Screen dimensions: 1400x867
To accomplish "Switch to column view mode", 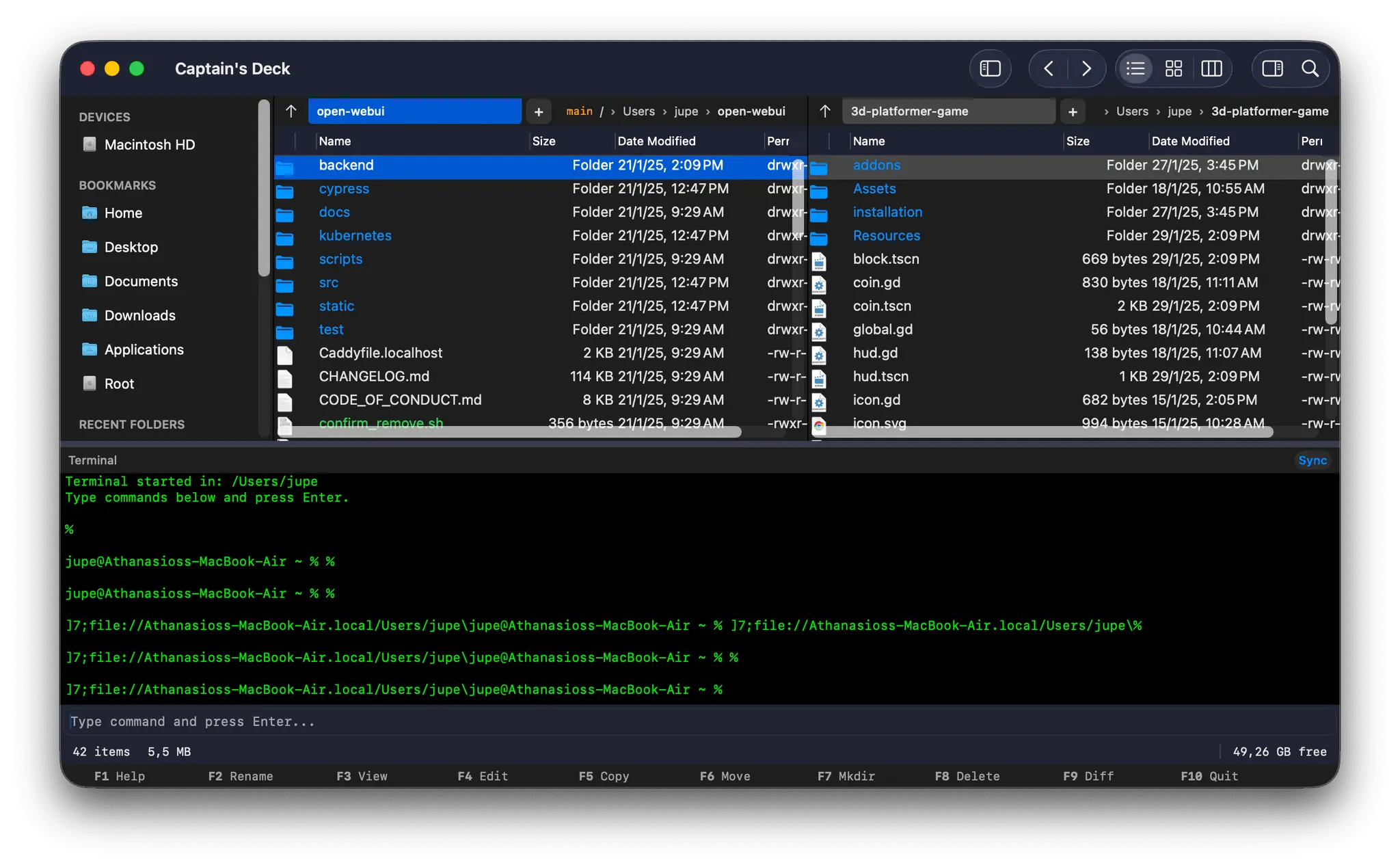I will [1211, 68].
